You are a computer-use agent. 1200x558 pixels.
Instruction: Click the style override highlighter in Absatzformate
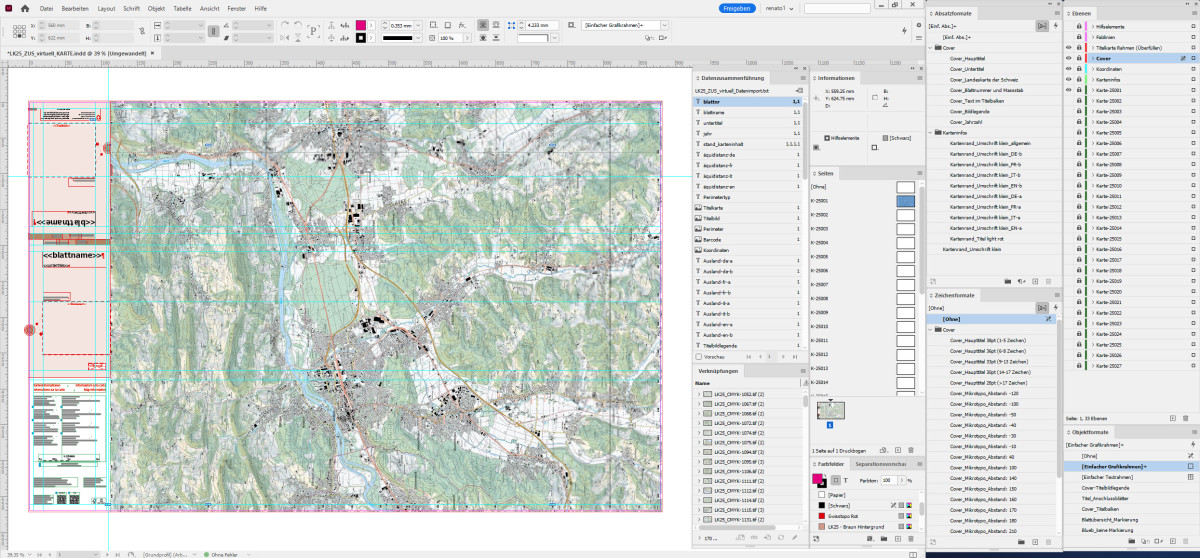(x=1042, y=26)
